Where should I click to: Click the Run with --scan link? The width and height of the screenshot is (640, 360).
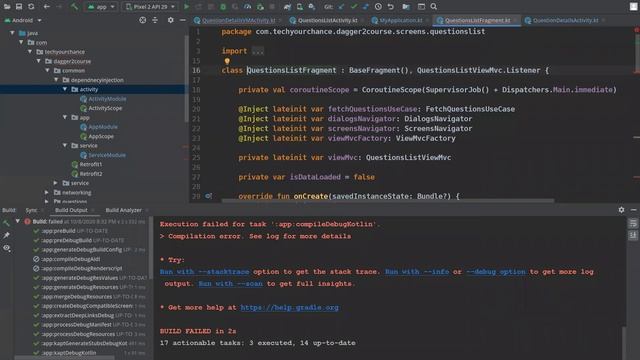pos(231,283)
